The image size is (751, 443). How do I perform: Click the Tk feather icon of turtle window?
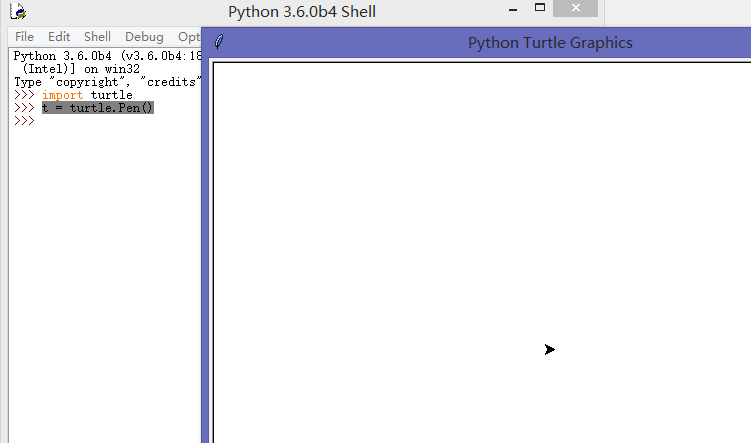219,42
